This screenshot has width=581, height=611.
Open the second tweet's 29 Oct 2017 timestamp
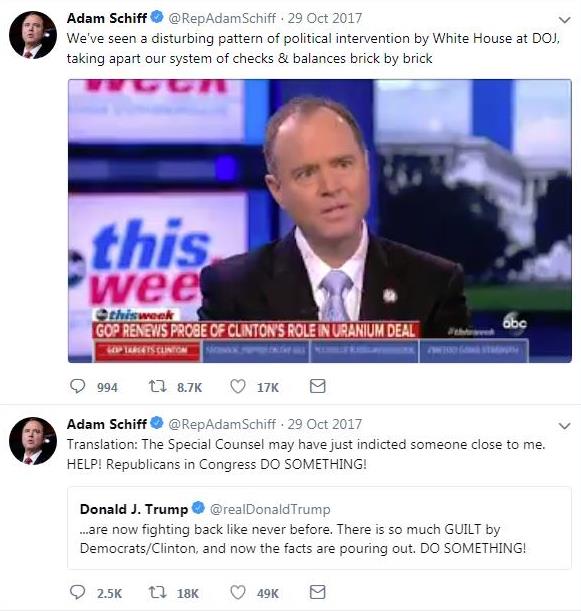(325, 424)
